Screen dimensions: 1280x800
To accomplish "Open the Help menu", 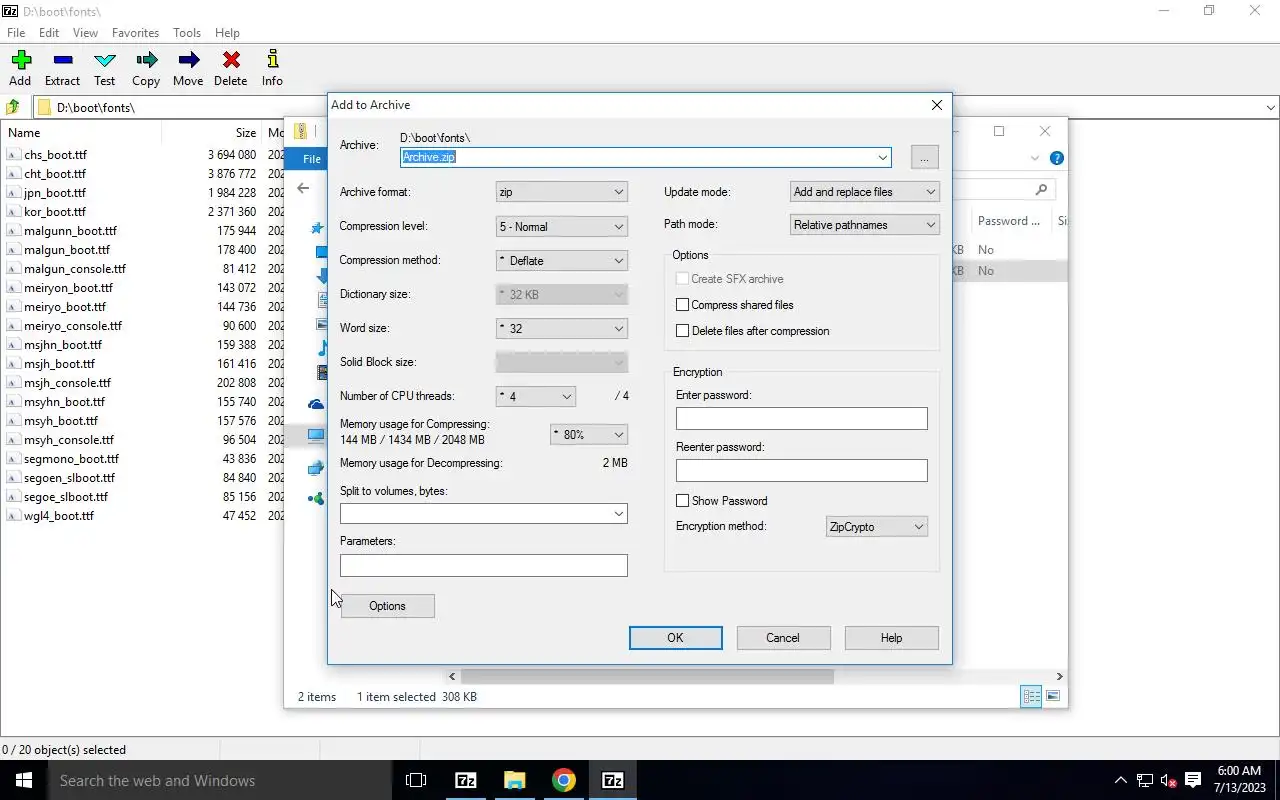I will [x=227, y=33].
